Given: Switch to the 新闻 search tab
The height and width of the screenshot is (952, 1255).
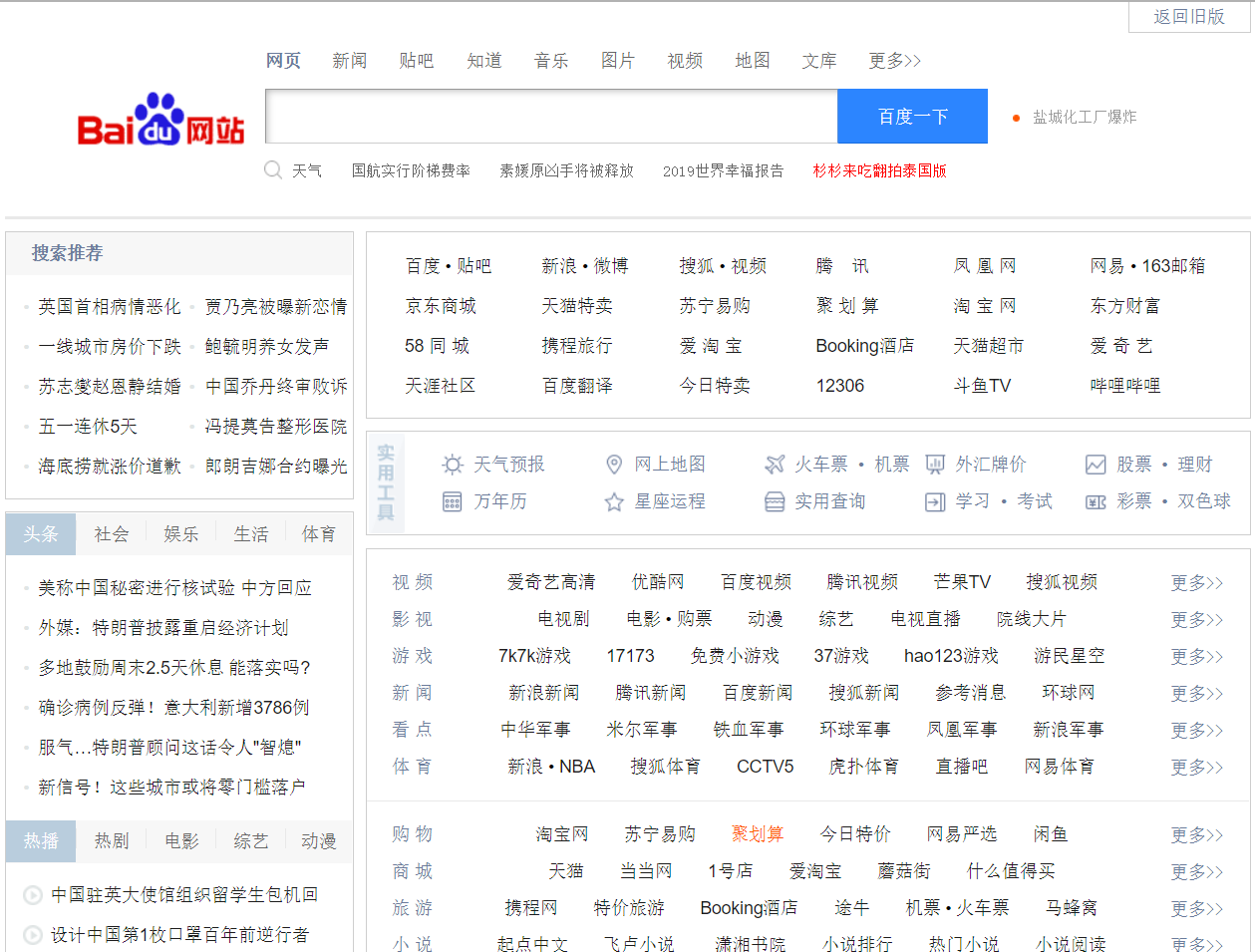Looking at the screenshot, I should click(349, 61).
